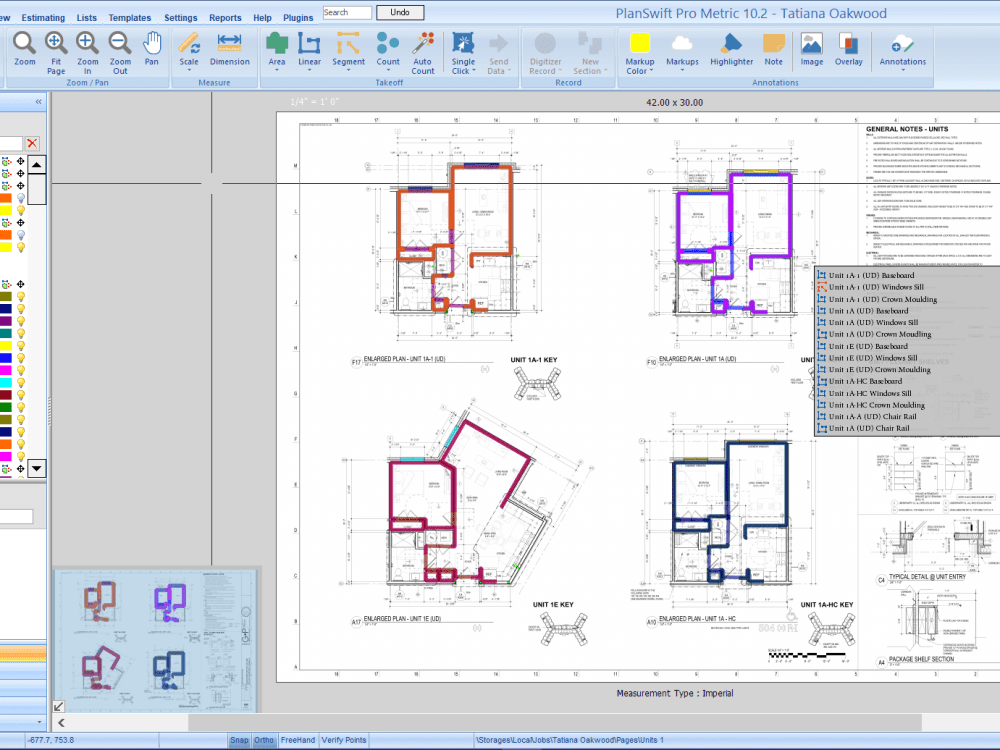1000x750 pixels.
Task: Open the Plugins menu
Action: click(x=298, y=18)
